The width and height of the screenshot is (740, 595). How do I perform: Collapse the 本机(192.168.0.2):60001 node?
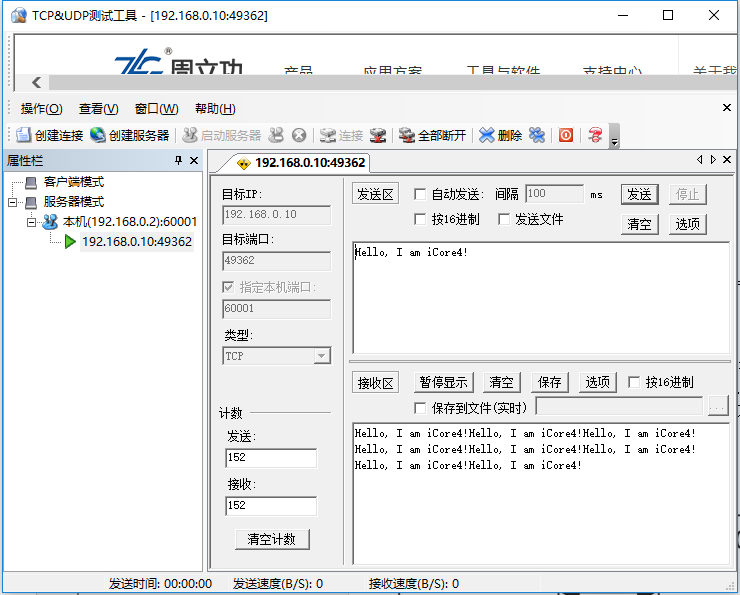(32, 222)
